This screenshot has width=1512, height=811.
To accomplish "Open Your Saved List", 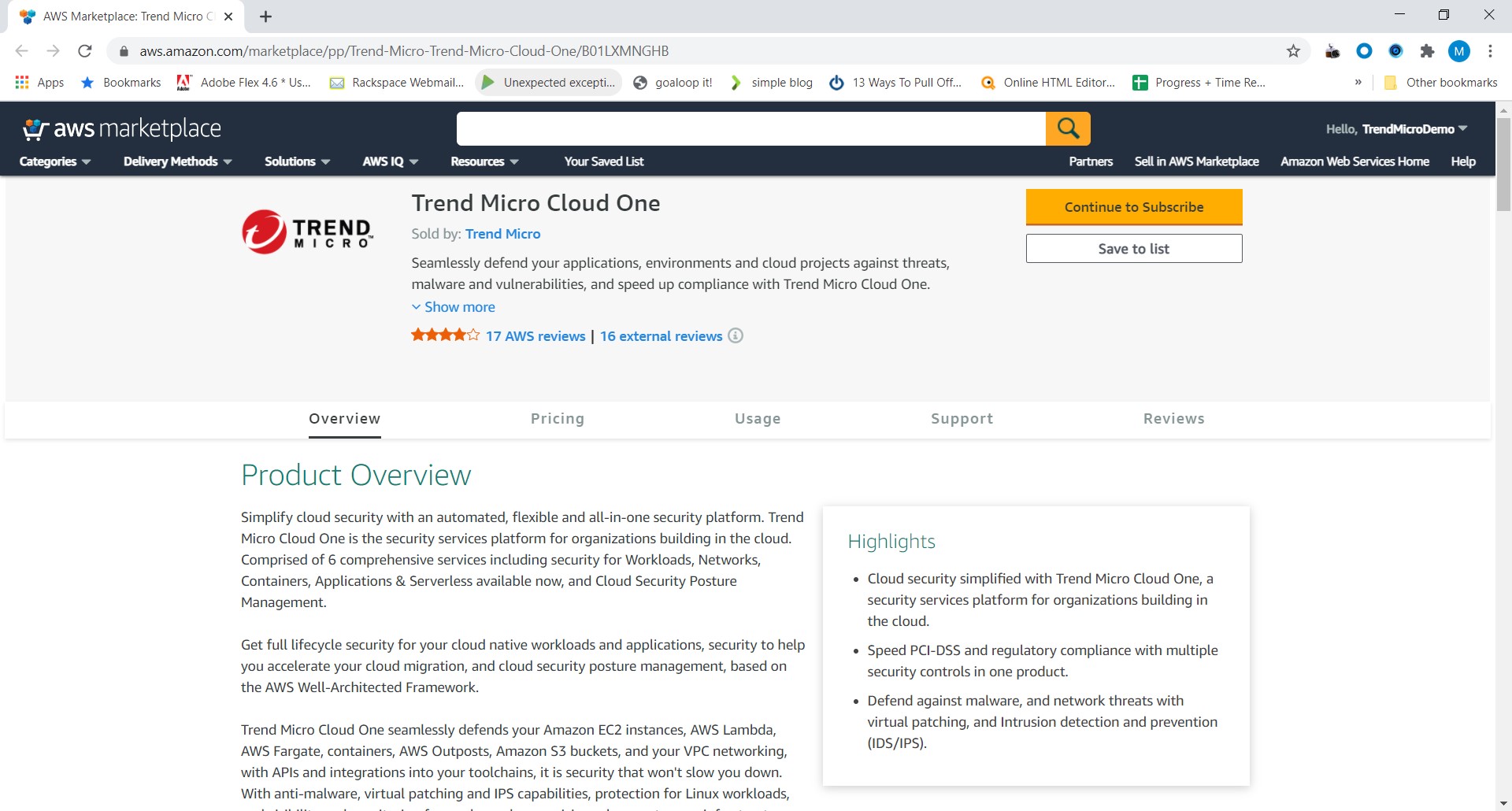I will pos(604,161).
